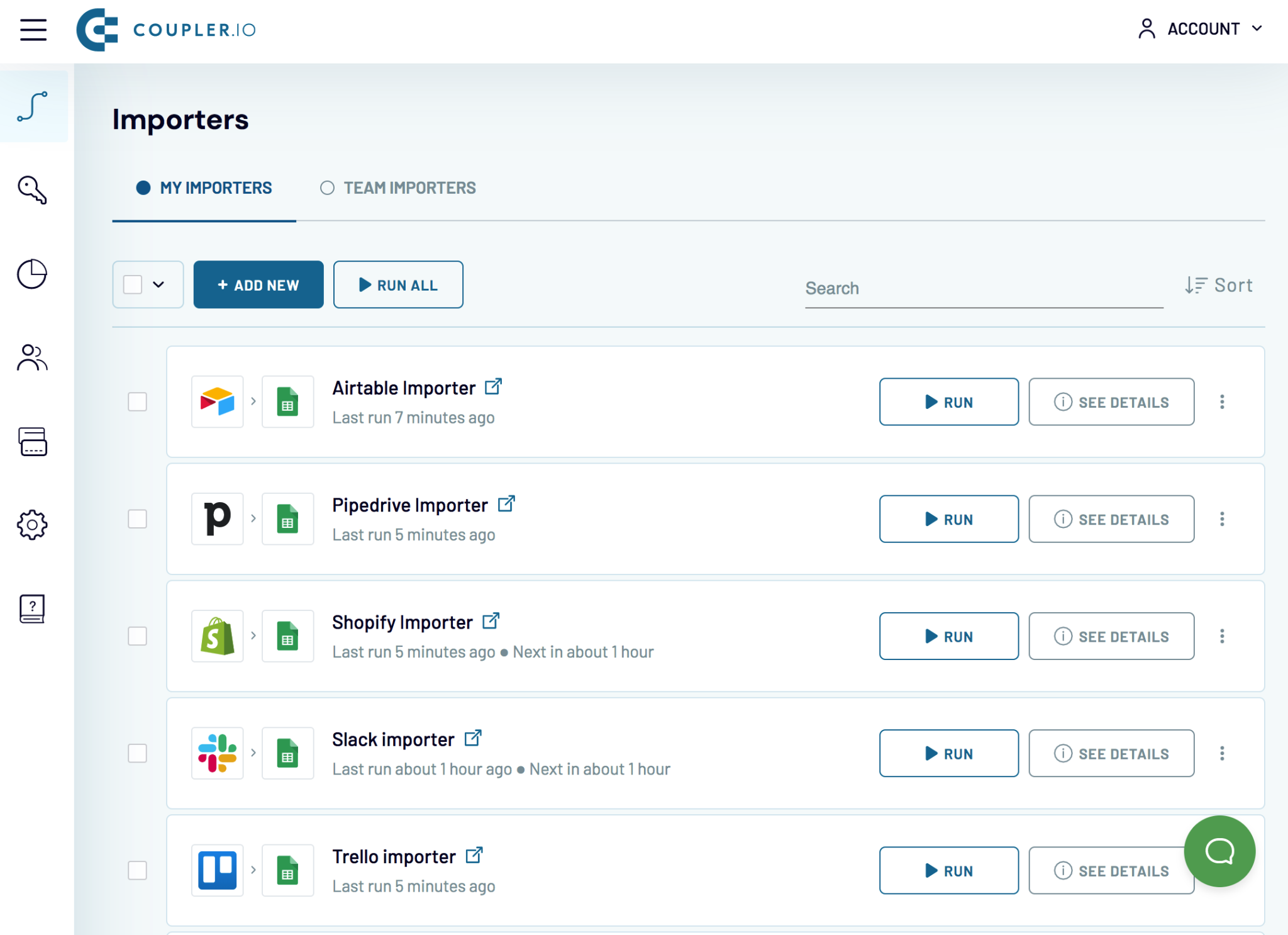Image resolution: width=1288 pixels, height=935 pixels.
Task: Run the Shopify Importer
Action: pyautogui.click(x=948, y=636)
